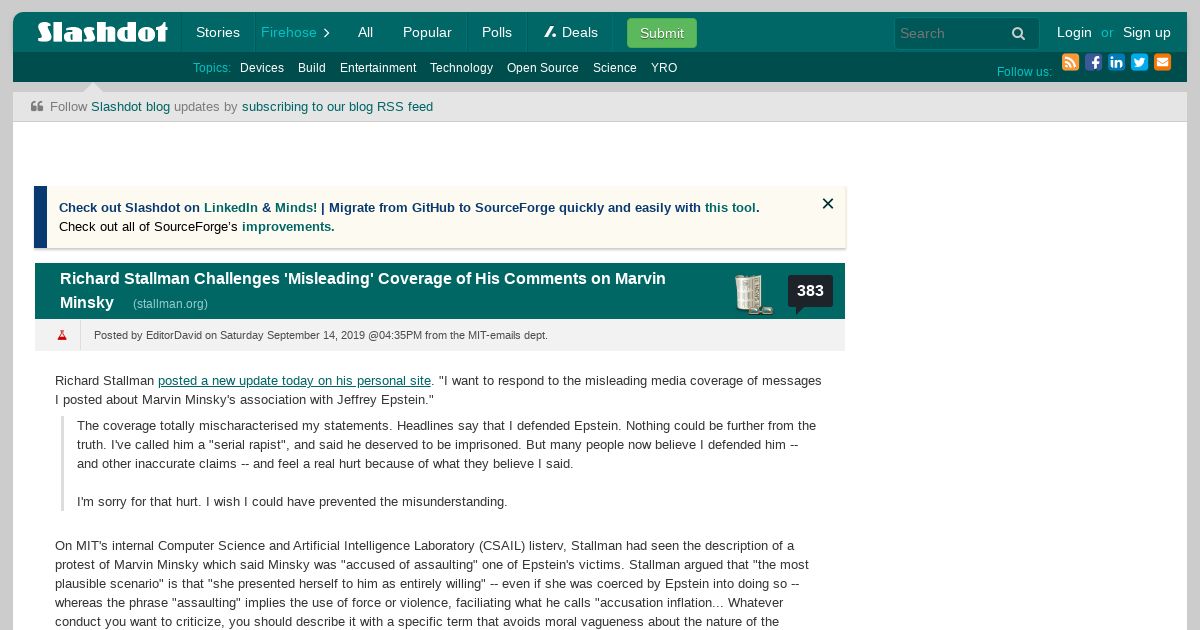The image size is (1200, 630).
Task: Open the Polls page
Action: 497,32
